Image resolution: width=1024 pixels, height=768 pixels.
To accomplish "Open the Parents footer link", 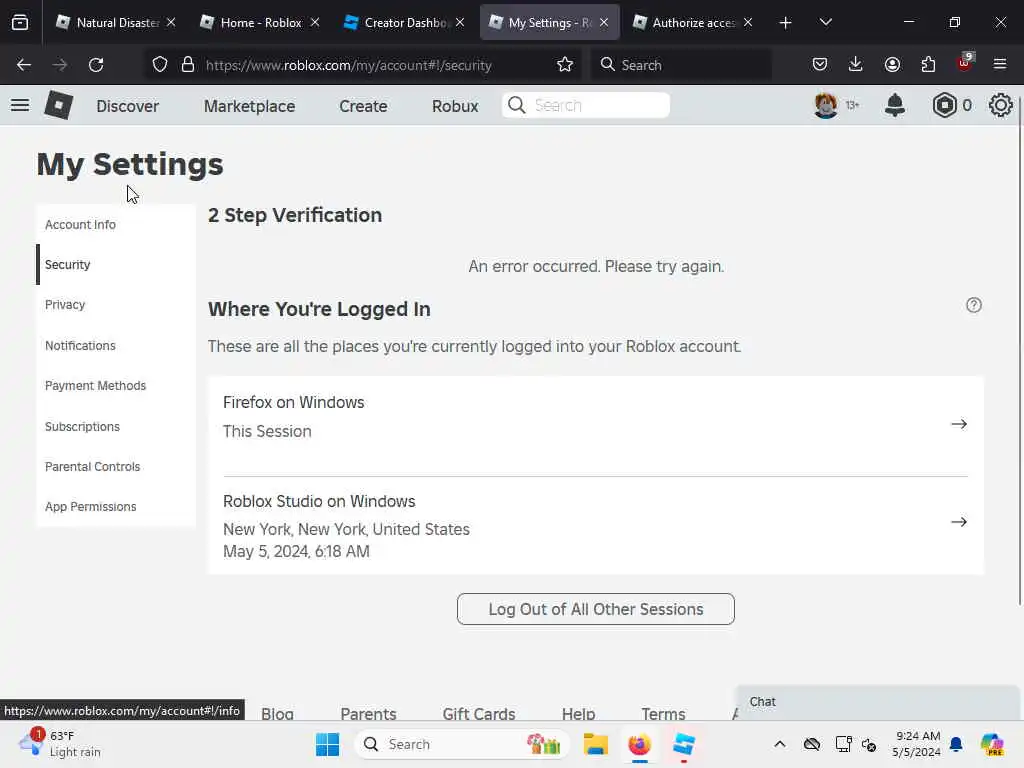I will 368,713.
